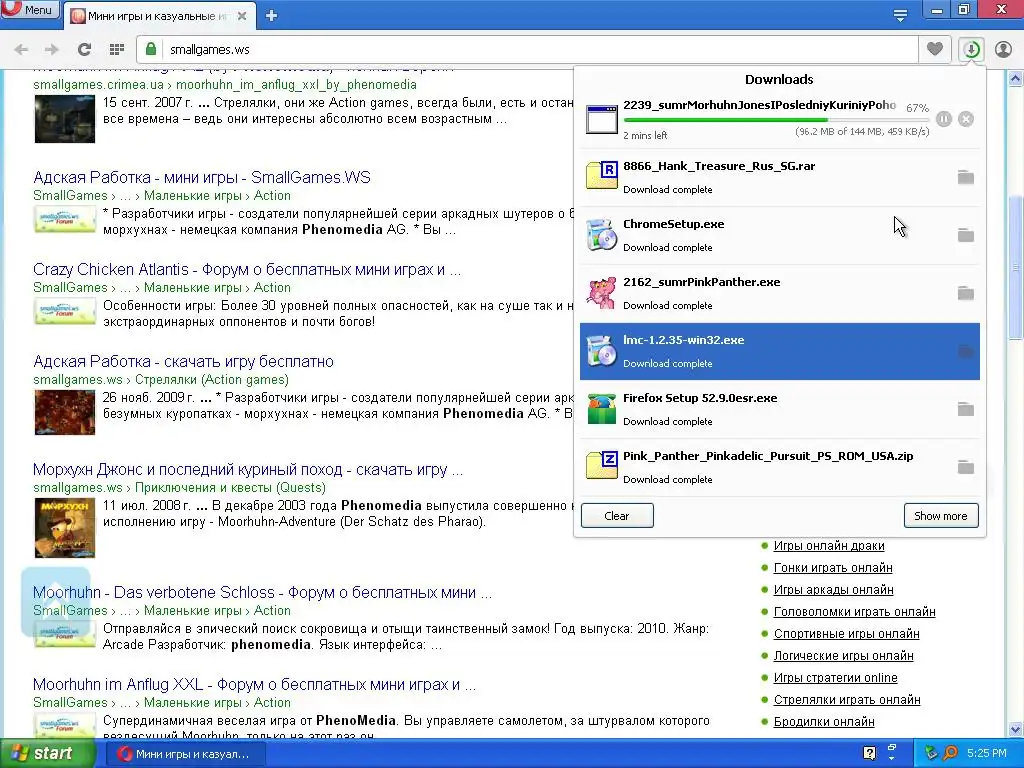Open the Opera Menu button
The height and width of the screenshot is (768, 1024).
29,9
